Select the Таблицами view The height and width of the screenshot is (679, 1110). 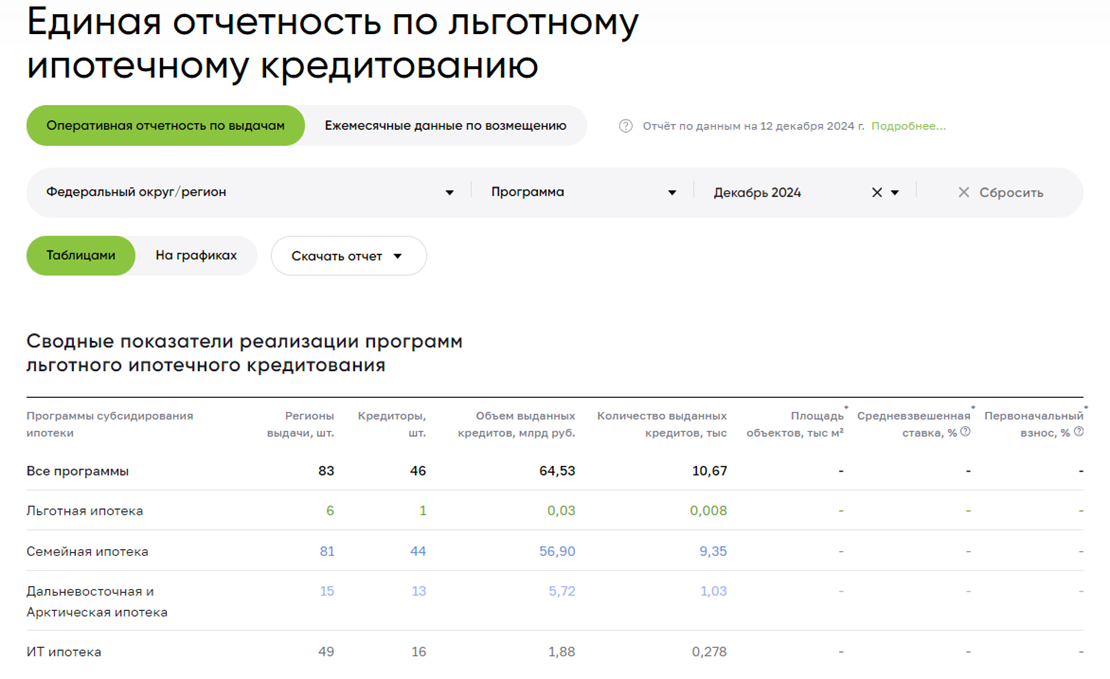pyautogui.click(x=81, y=256)
